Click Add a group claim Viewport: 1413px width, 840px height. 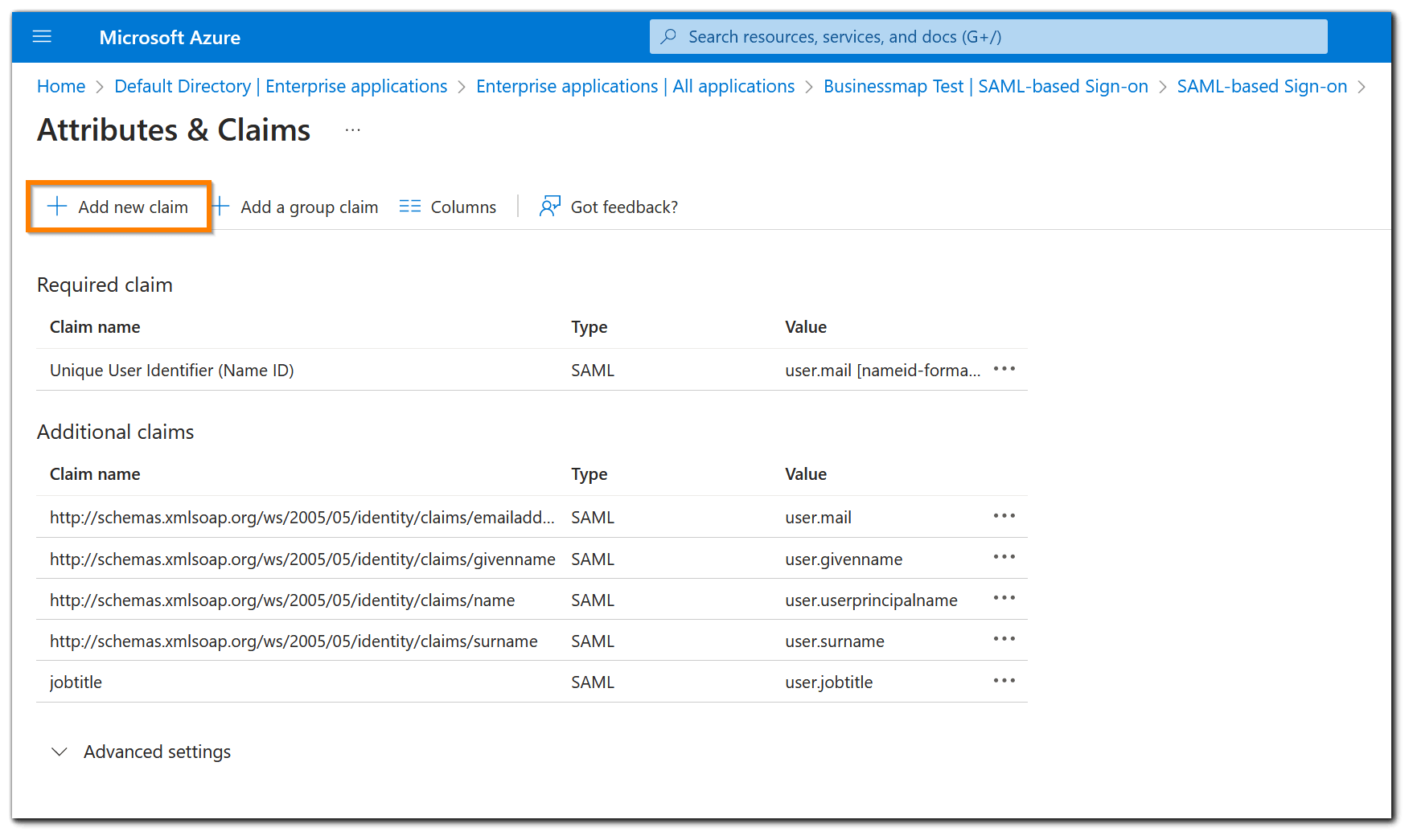(295, 207)
